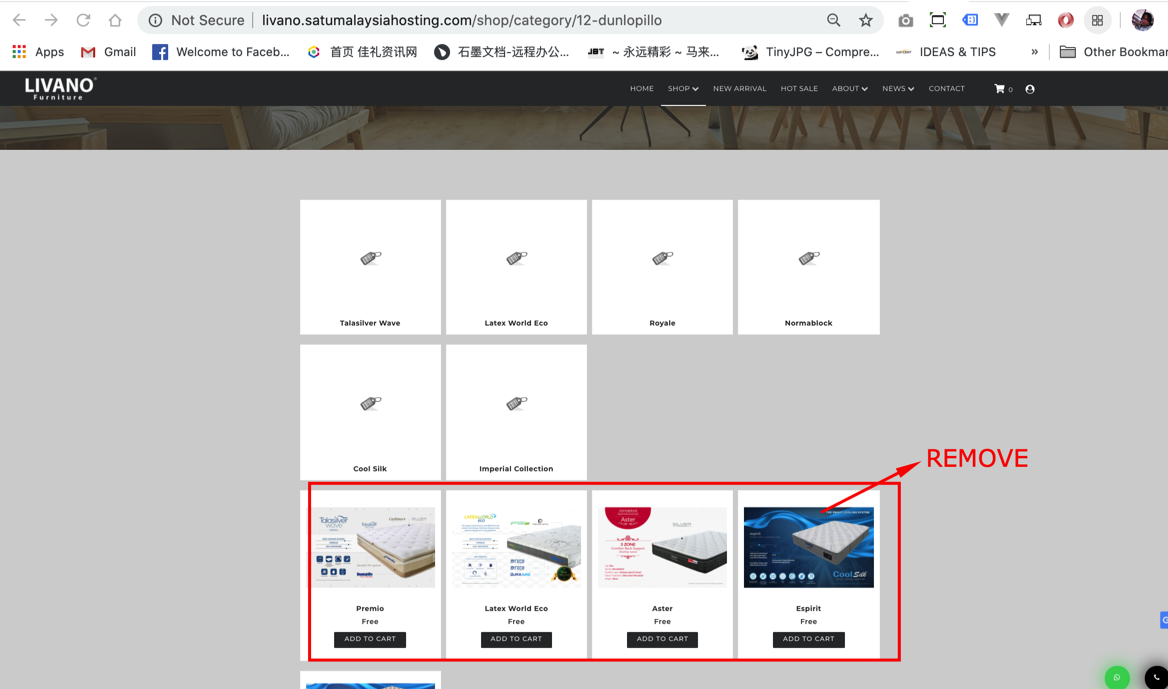Click the Latex World Eco product image
This screenshot has height=689, width=1168.
pos(518,547)
